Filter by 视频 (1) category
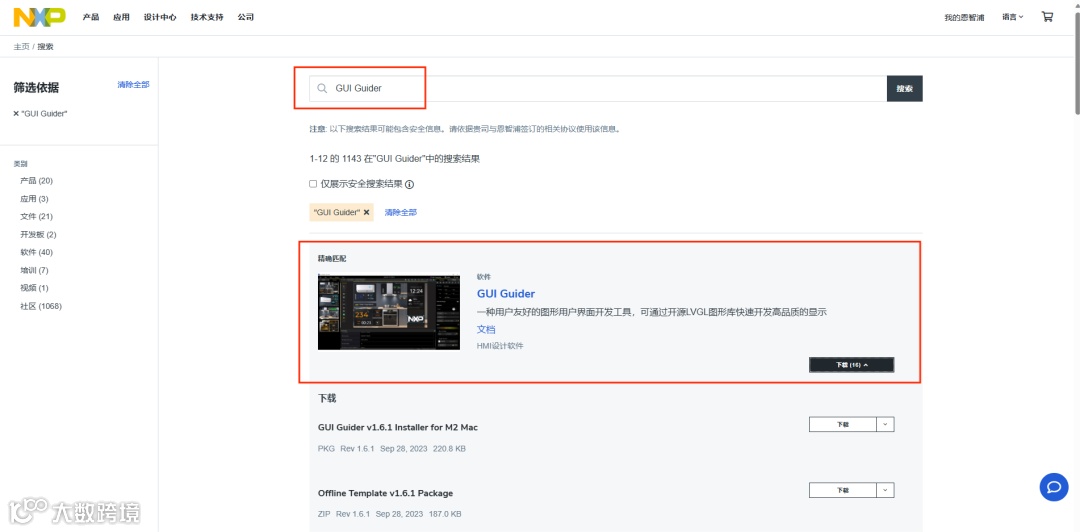 (34, 288)
